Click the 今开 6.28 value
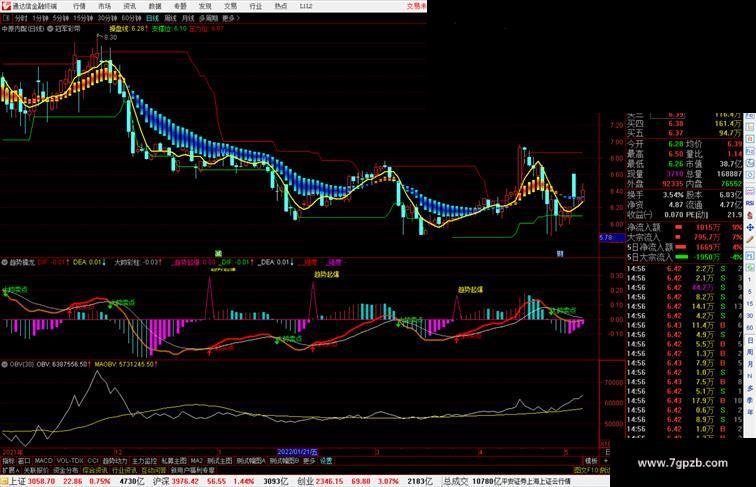This screenshot has width=756, height=487. point(675,144)
